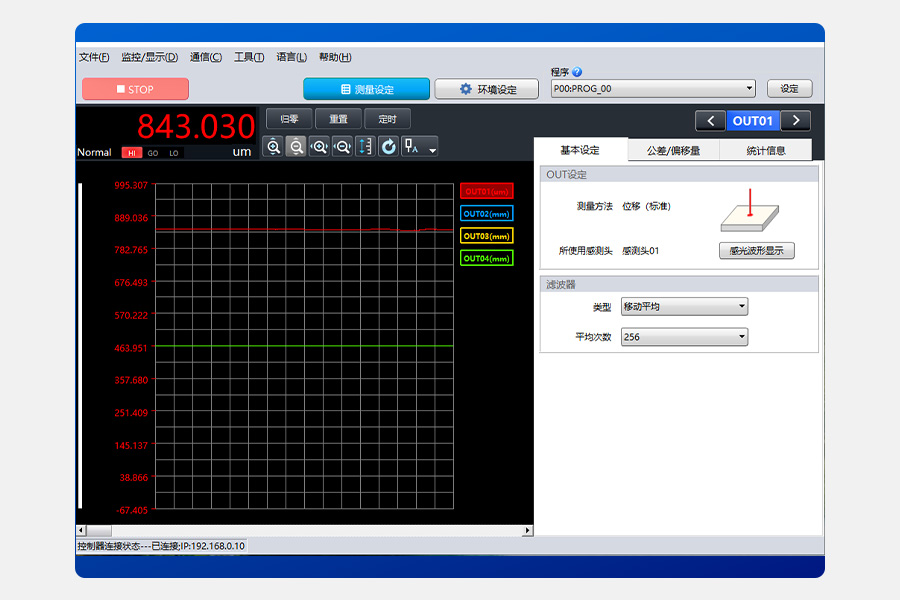900x600 pixels.
Task: Switch to the 基本设定 tab
Action: pyautogui.click(x=580, y=150)
